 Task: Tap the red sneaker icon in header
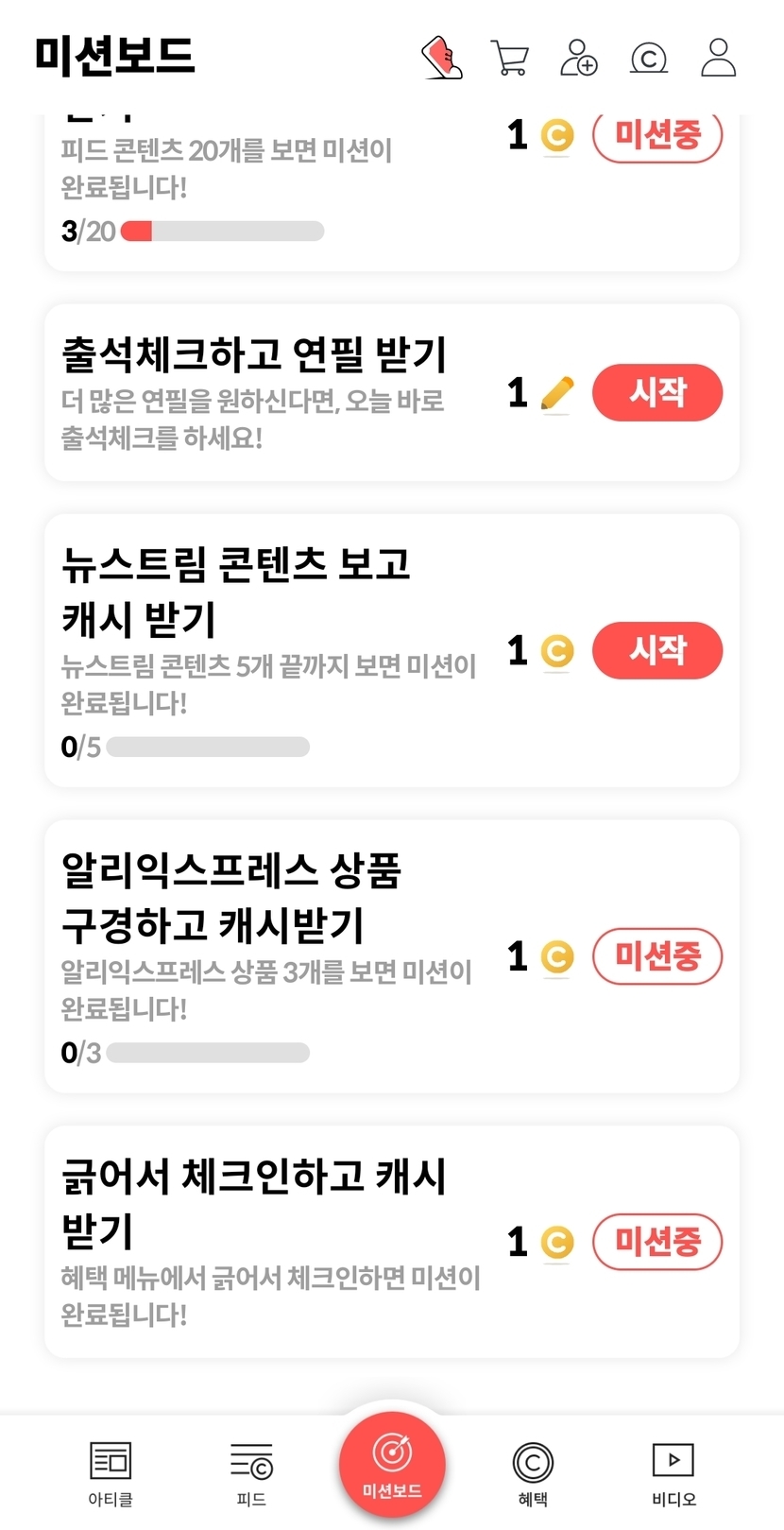click(x=441, y=58)
